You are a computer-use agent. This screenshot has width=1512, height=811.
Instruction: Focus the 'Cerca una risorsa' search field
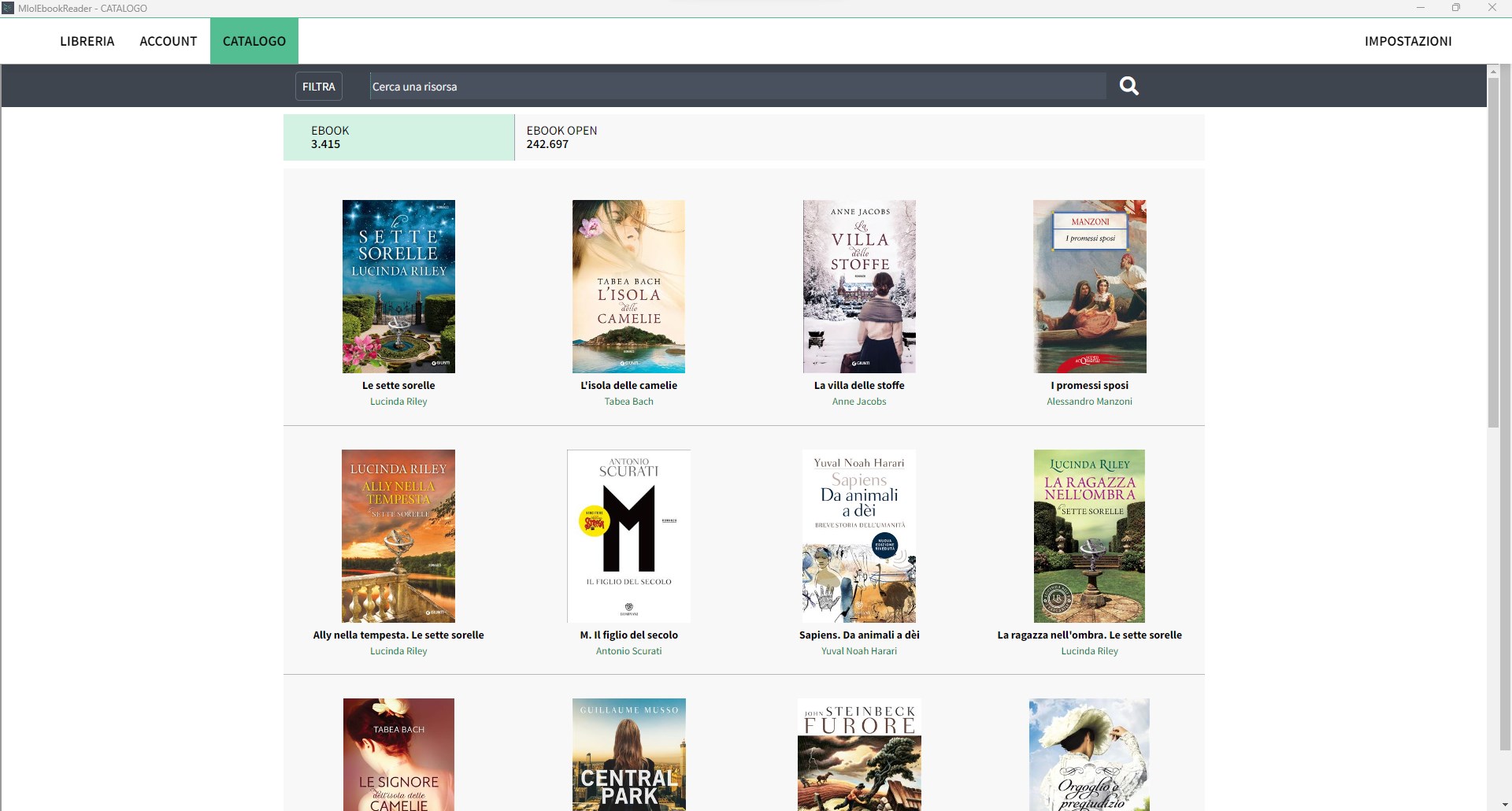(738, 87)
